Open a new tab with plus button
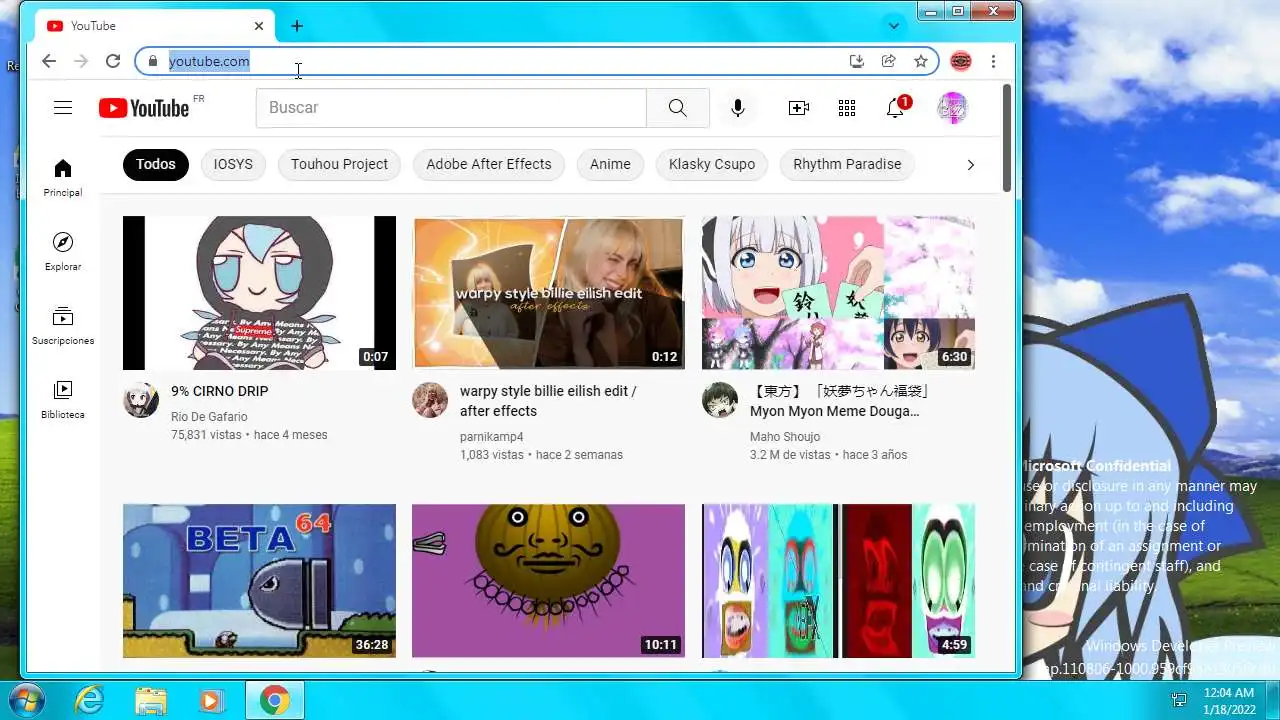The width and height of the screenshot is (1280, 720). click(x=297, y=26)
